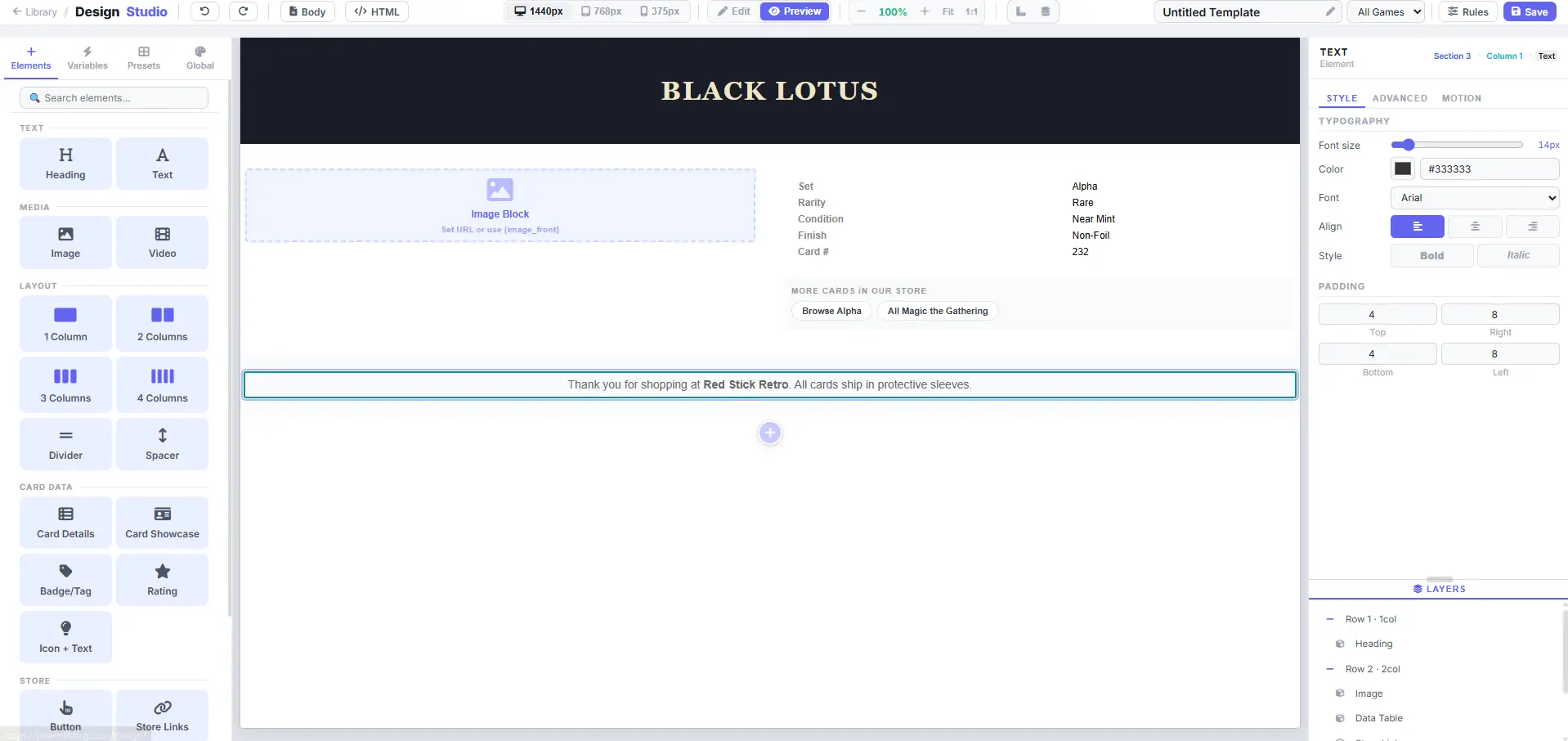Add the Store Links element
Screen dimensions: 1568x741
[162, 716]
